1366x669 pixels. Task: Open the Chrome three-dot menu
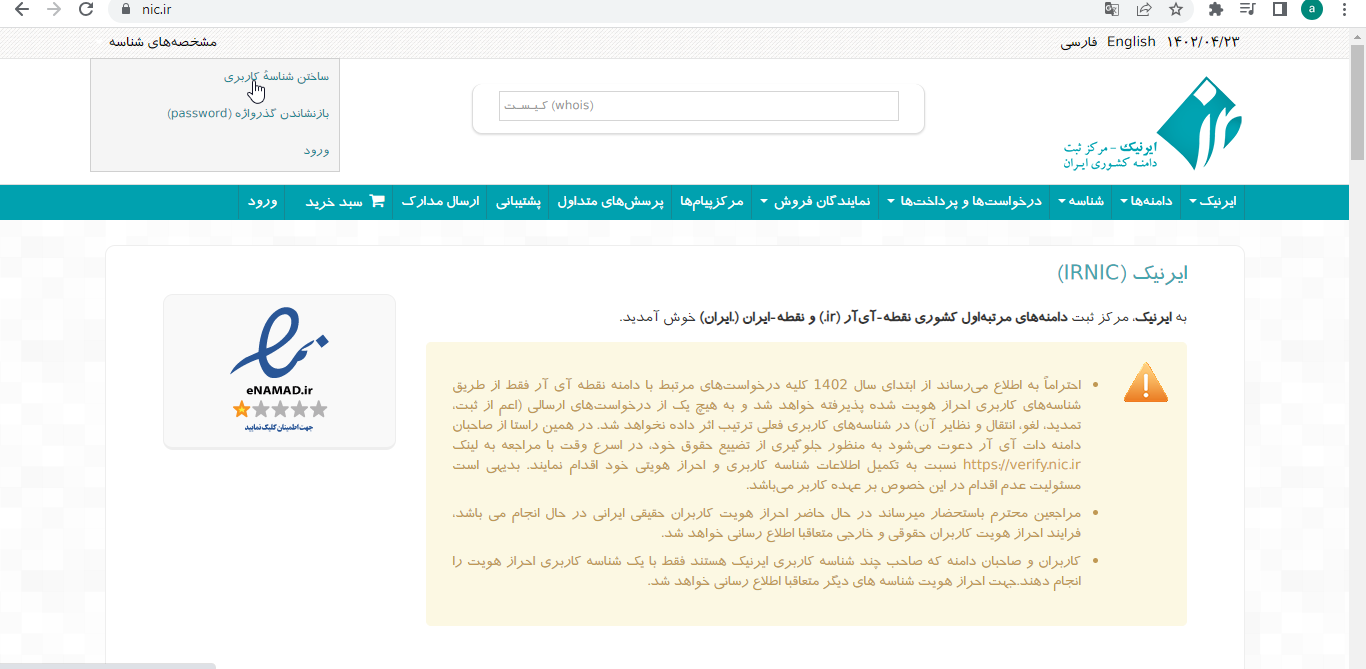pos(1345,9)
